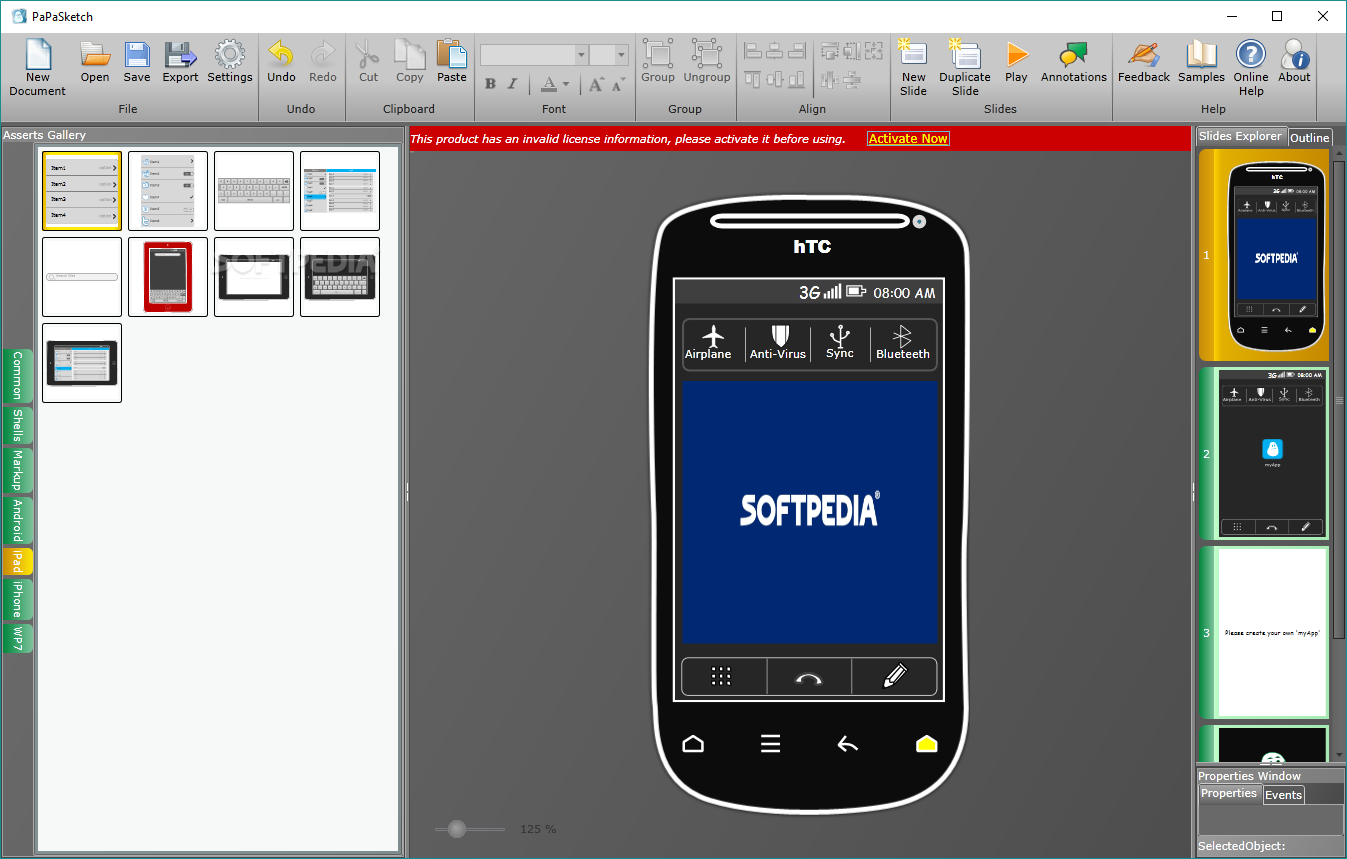
Task: Send Feedback
Action: (x=1144, y=62)
